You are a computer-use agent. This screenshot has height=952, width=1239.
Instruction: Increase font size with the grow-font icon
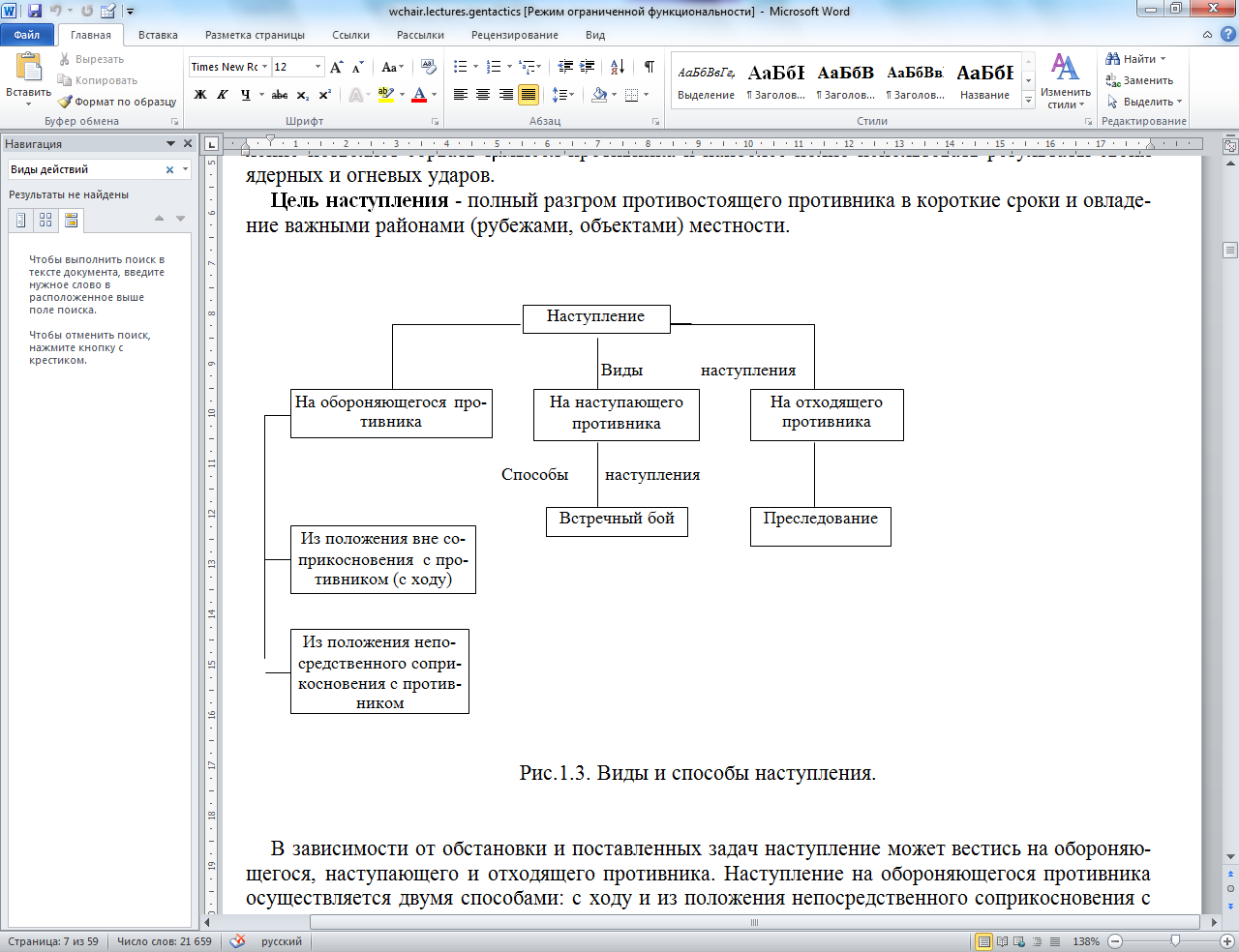tap(336, 67)
